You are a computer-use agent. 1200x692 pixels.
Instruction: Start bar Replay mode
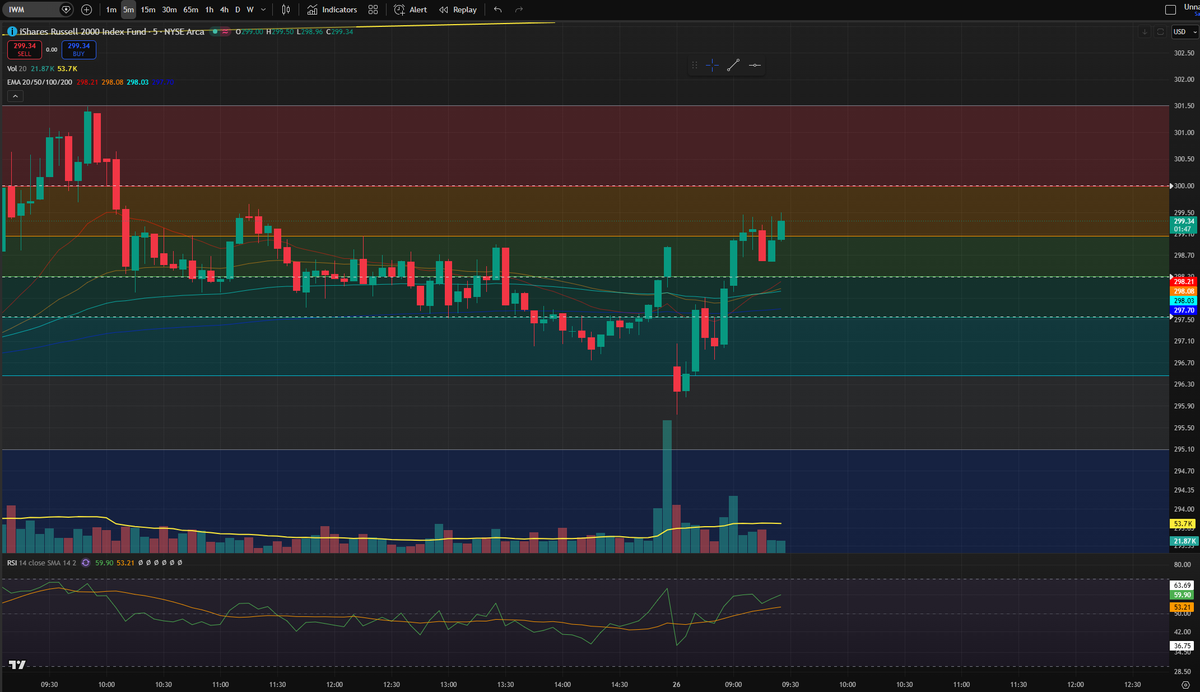tap(458, 9)
